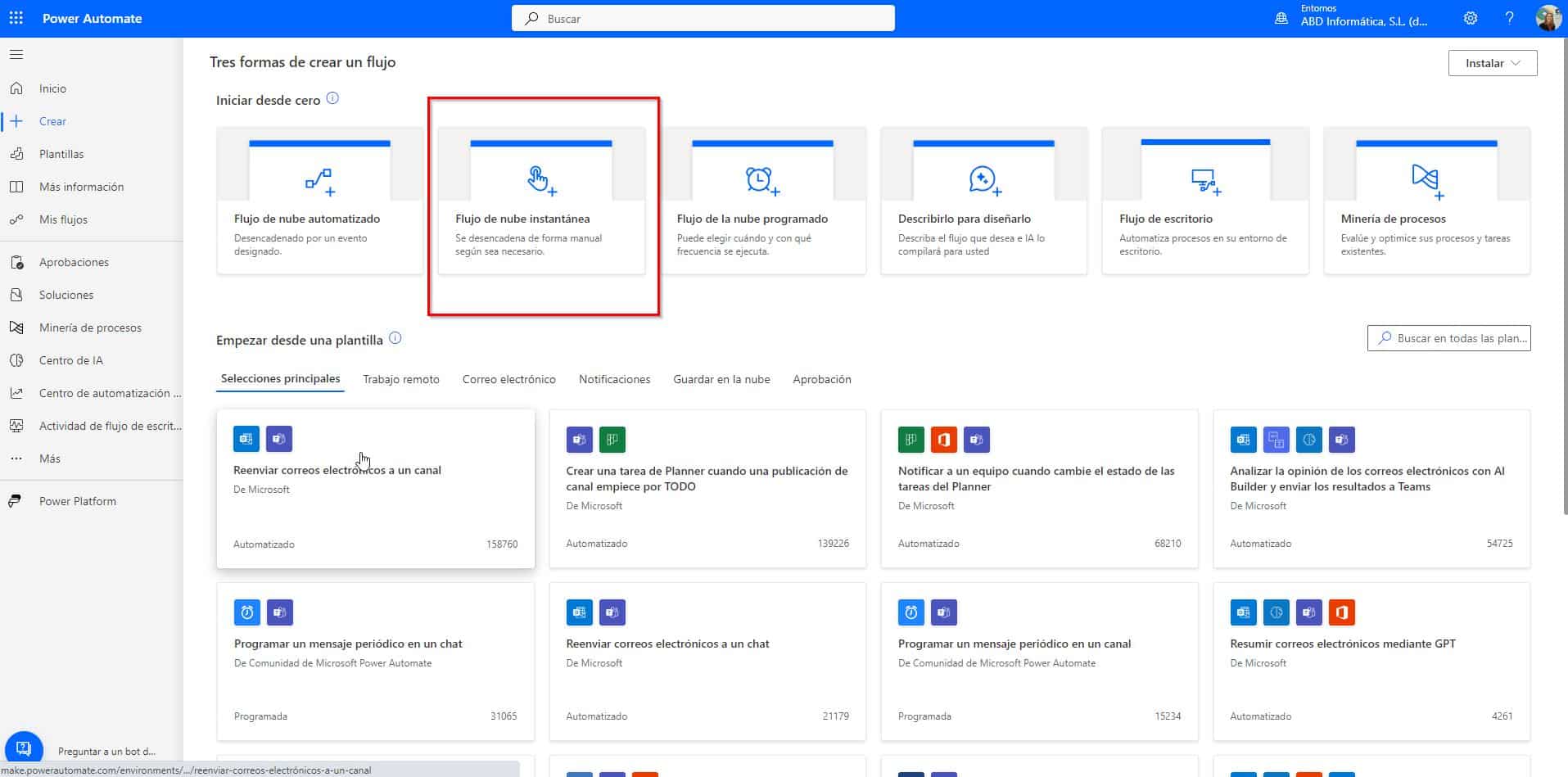
Task: Switch to Correo electrónico tab
Action: [x=508, y=379]
